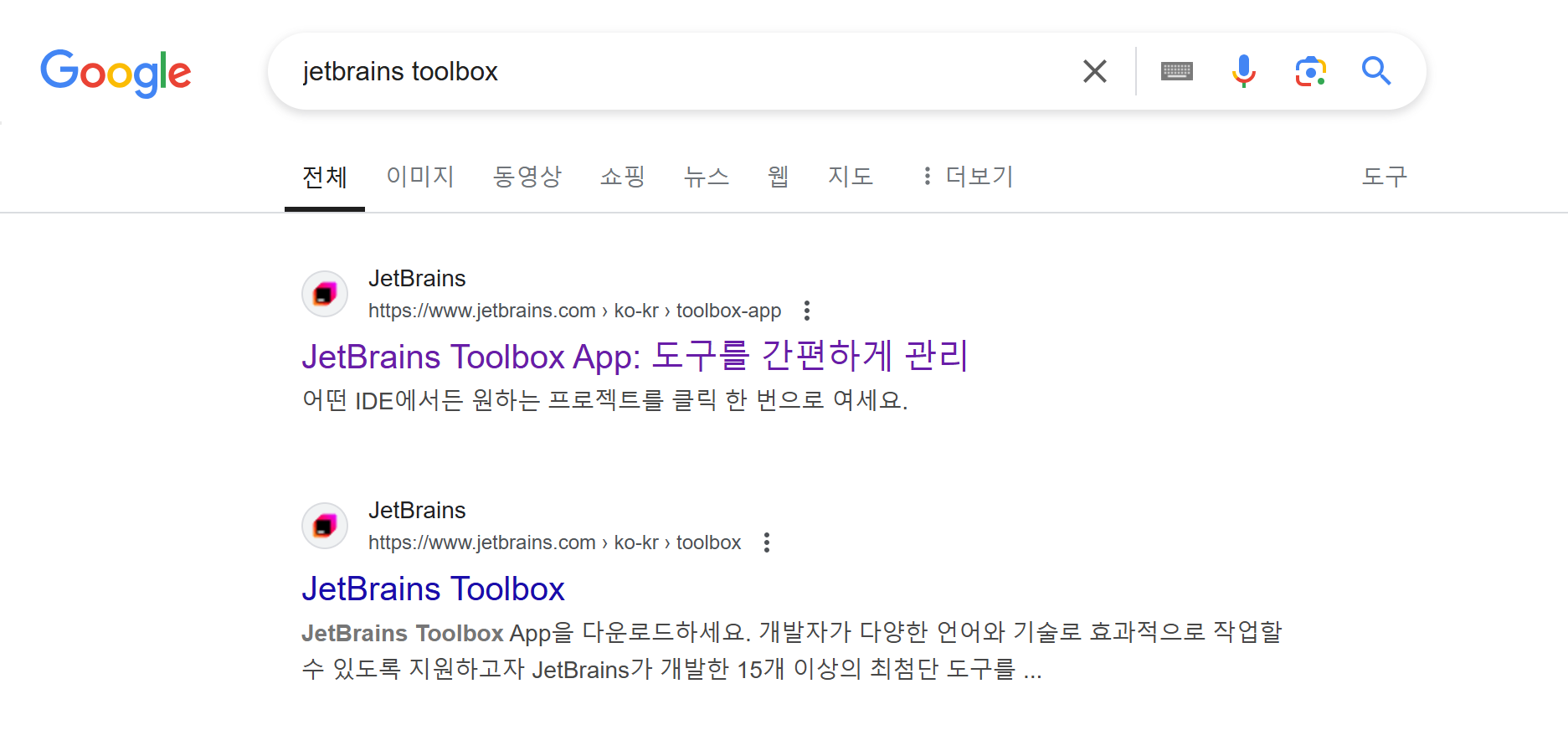The height and width of the screenshot is (730, 1568).
Task: Open the three-dot menu beside the toolbox-app URL
Action: (x=807, y=311)
